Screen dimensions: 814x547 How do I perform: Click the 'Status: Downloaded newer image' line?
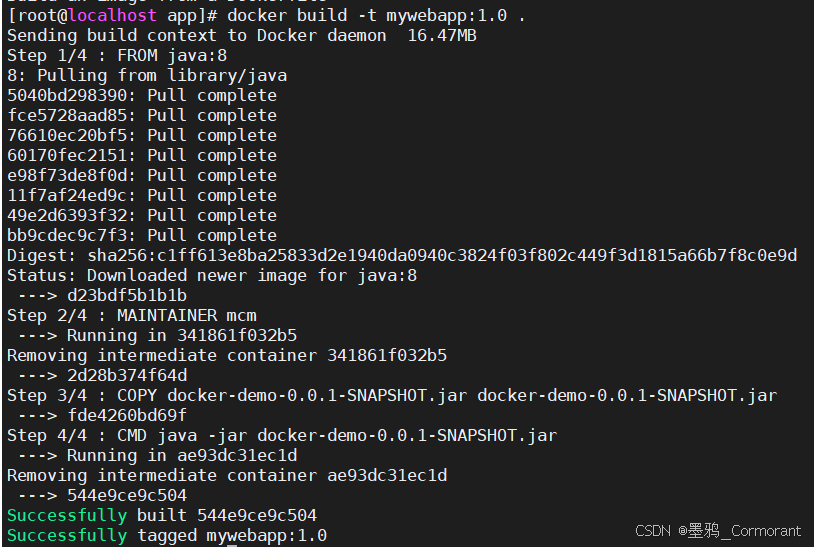tap(211, 276)
